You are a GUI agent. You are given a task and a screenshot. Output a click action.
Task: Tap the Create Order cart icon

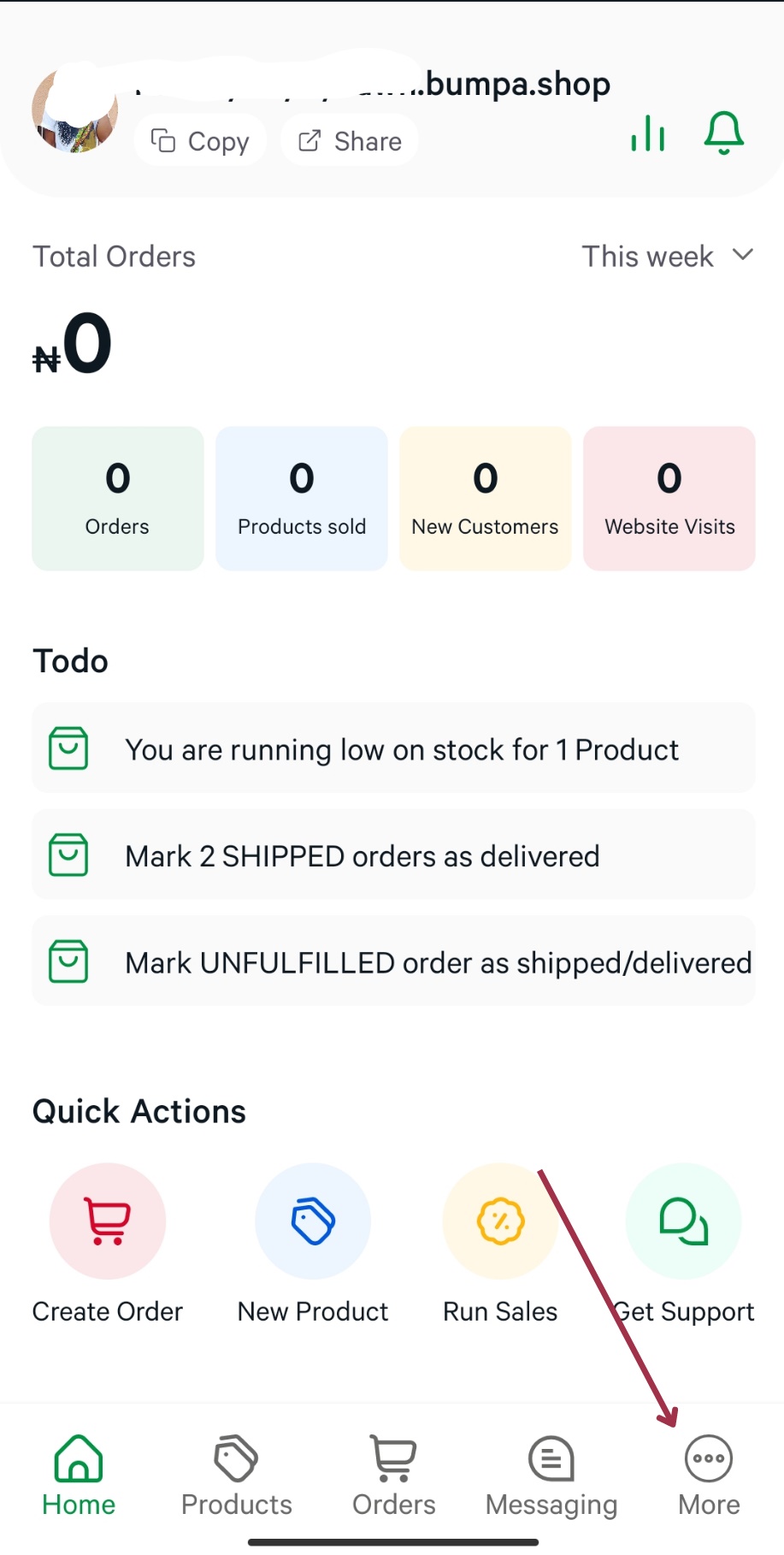tap(108, 1221)
